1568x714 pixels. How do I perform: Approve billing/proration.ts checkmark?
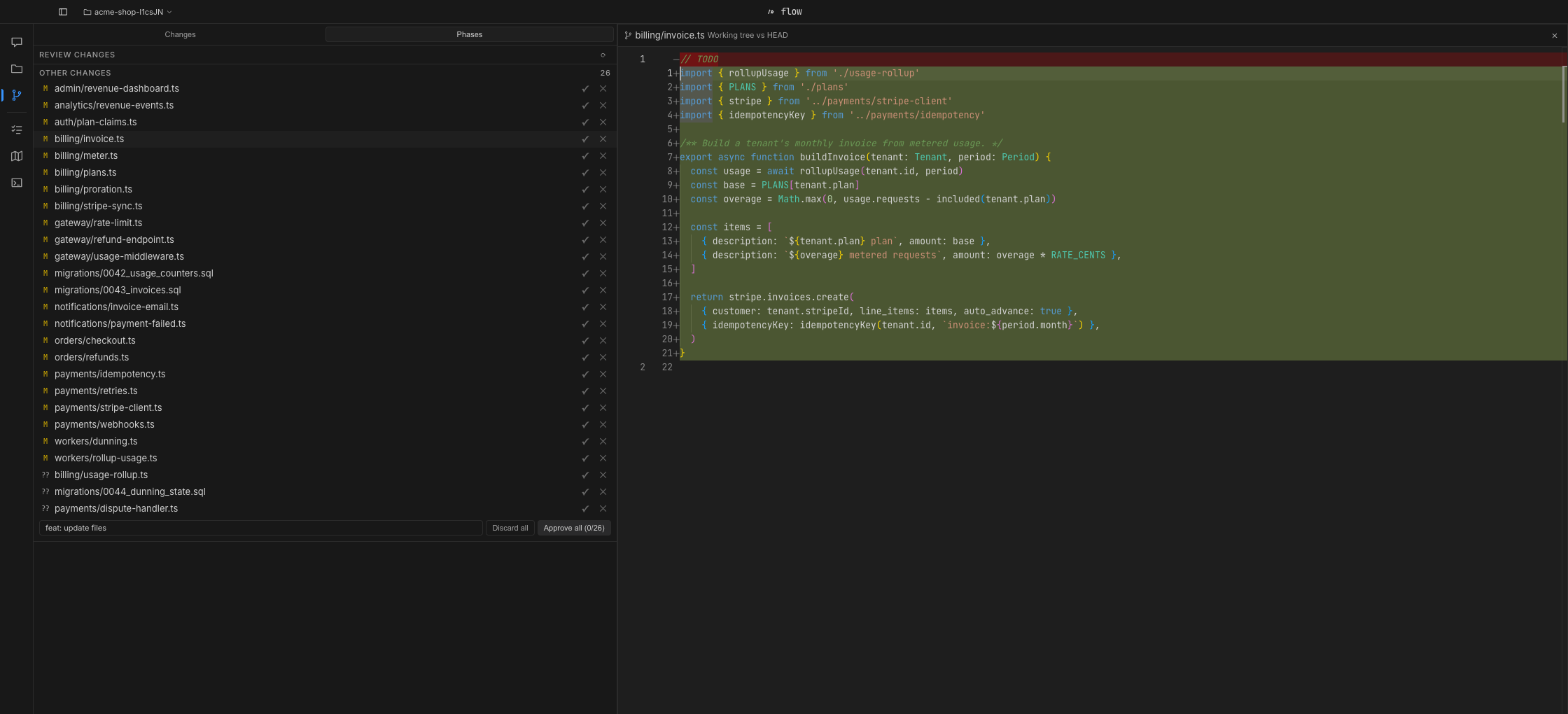[x=585, y=189]
